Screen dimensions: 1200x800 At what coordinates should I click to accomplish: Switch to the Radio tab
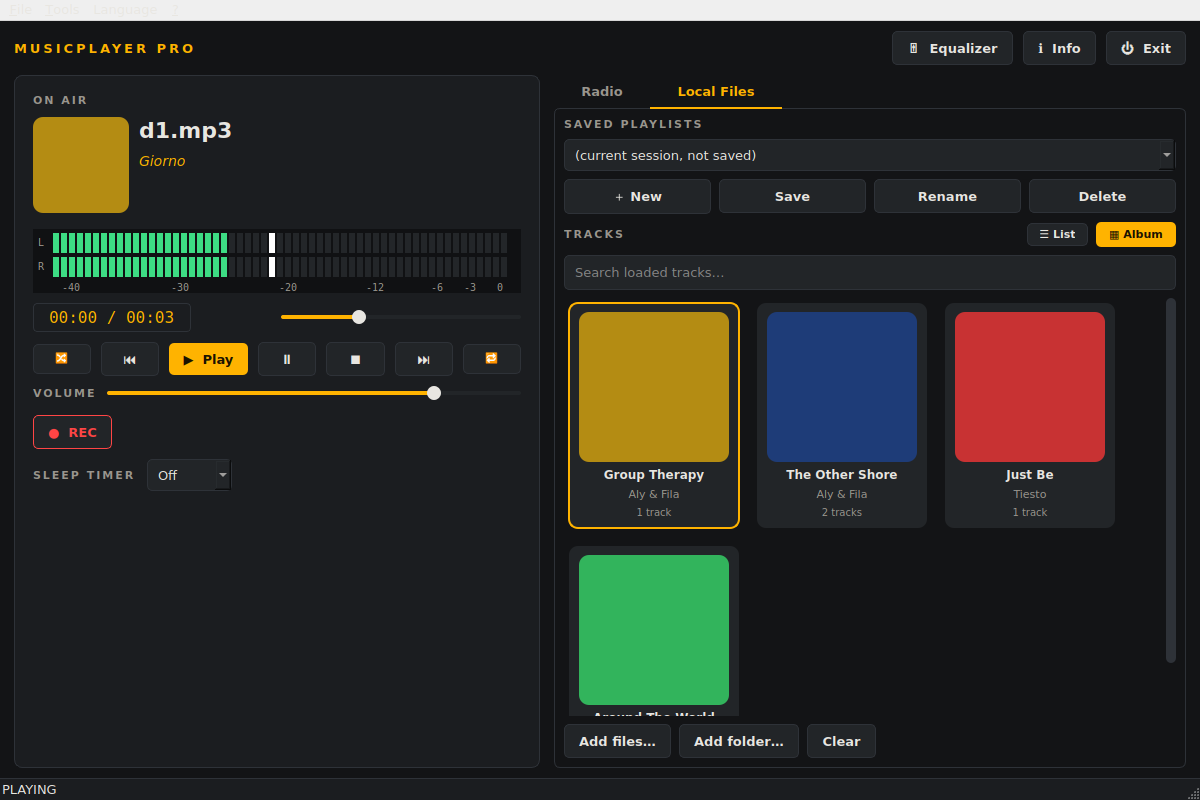click(x=602, y=91)
